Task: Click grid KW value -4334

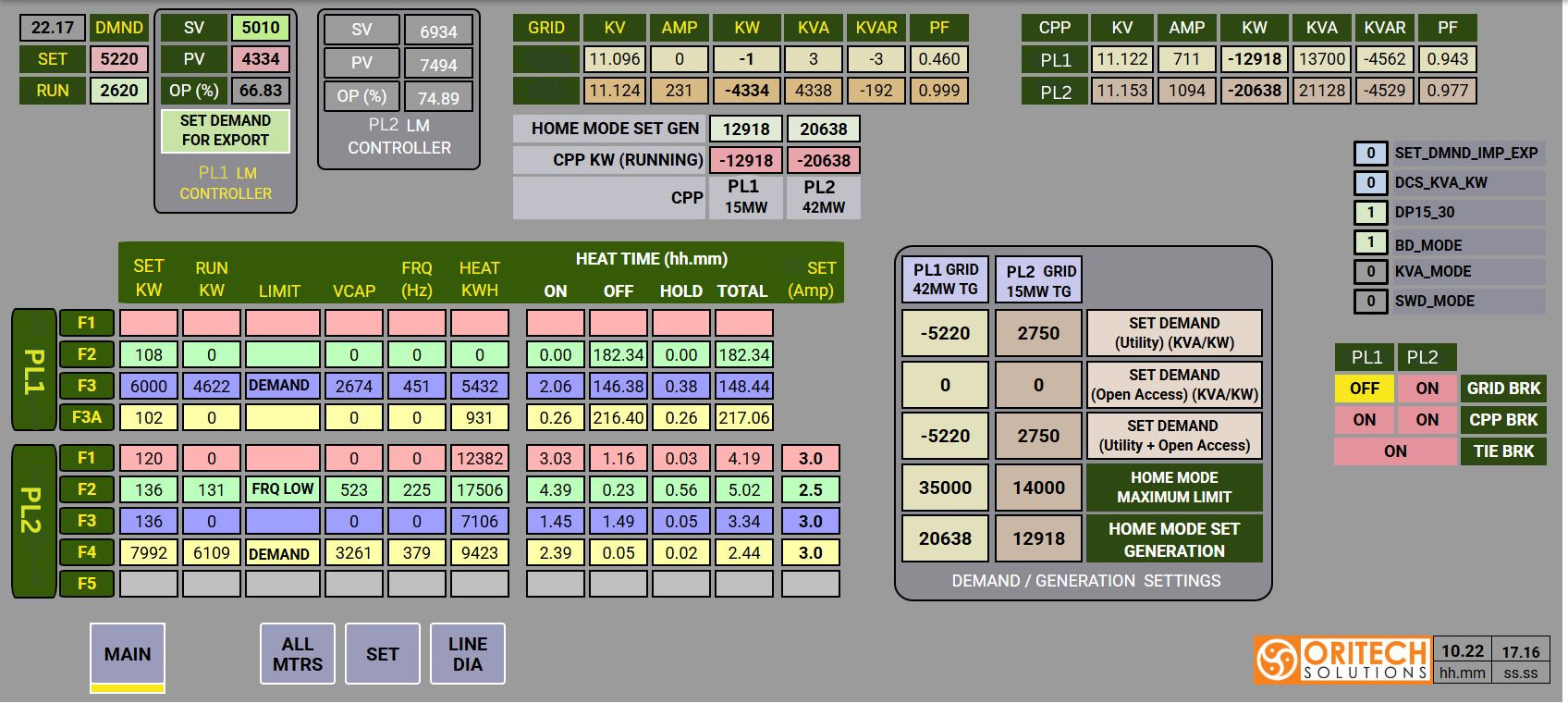Action: click(x=746, y=91)
